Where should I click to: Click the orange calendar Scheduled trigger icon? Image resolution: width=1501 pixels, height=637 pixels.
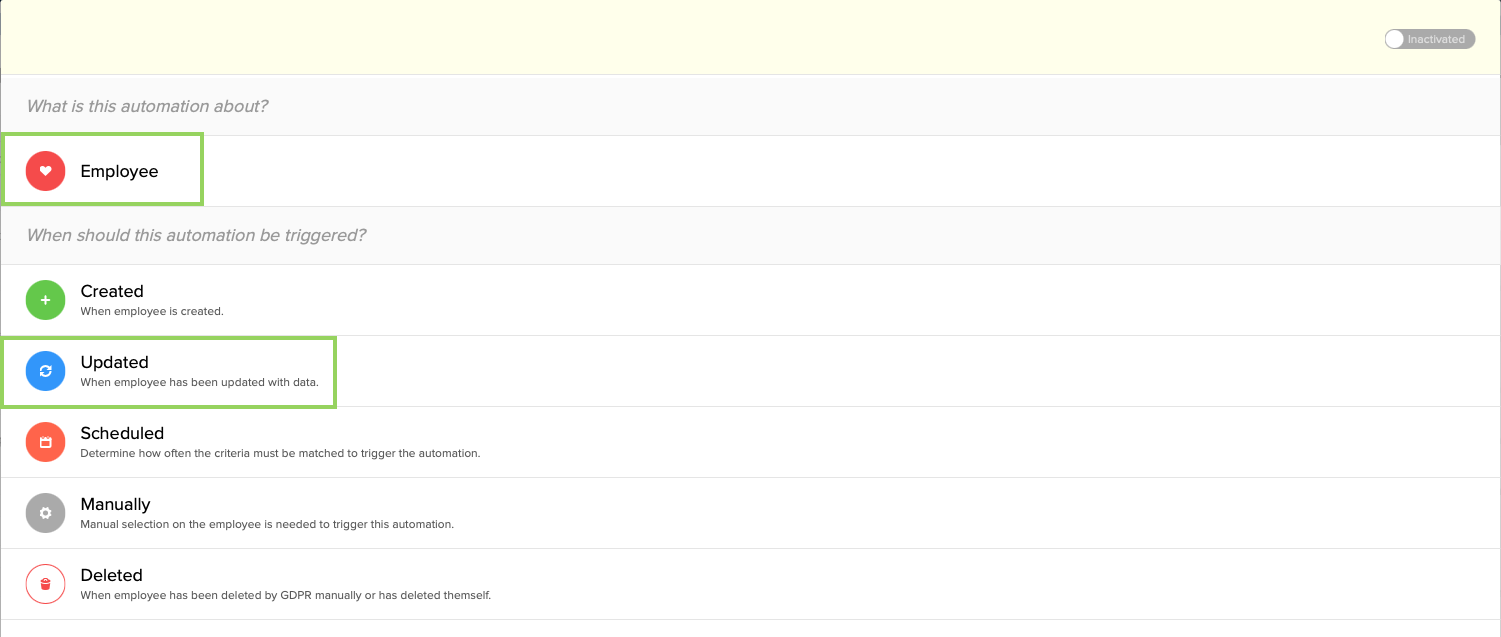(45, 441)
